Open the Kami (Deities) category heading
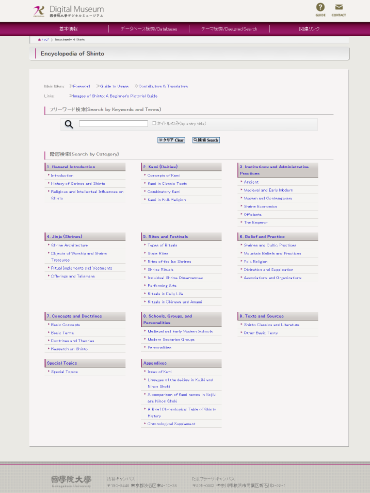The width and height of the screenshot is (370, 493). coord(160,167)
